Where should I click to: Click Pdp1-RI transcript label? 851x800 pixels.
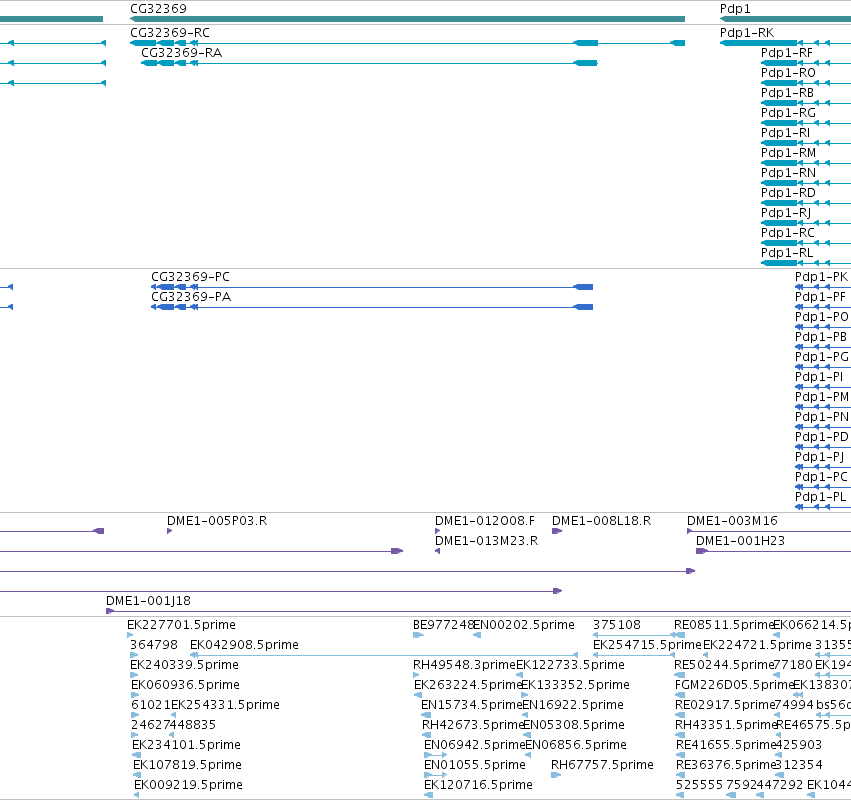tap(785, 133)
